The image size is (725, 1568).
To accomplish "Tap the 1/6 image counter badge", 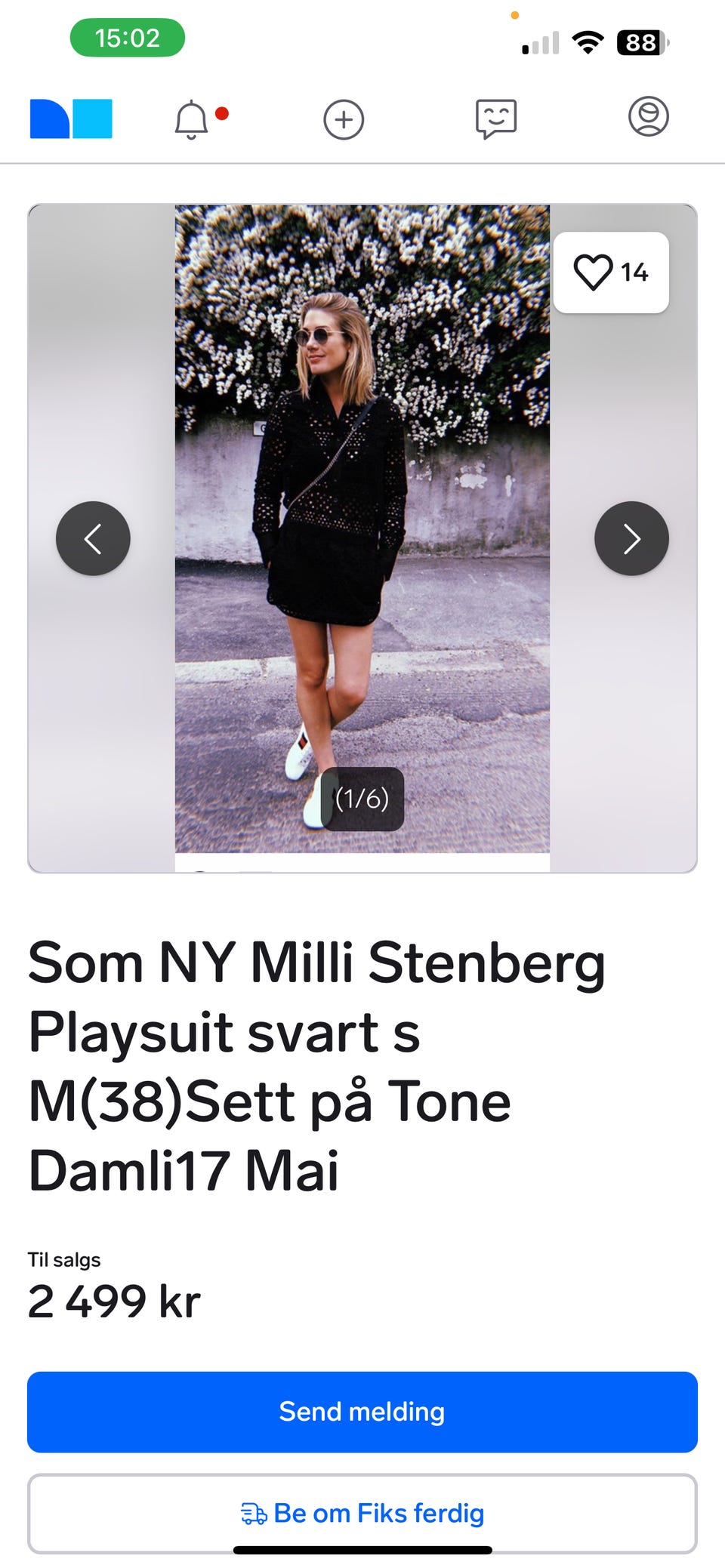I will click(362, 799).
